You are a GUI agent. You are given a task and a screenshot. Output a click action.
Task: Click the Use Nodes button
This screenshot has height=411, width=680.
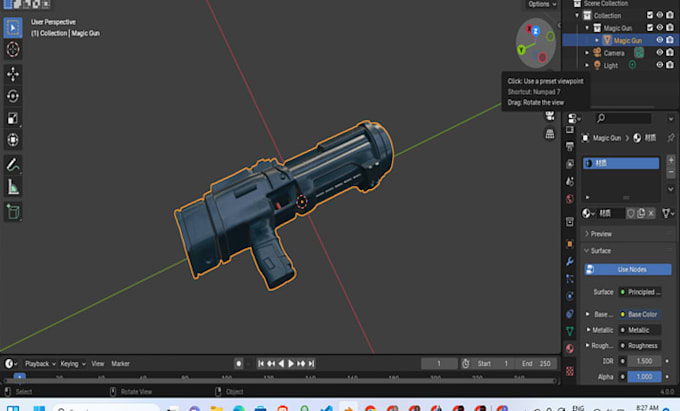(x=628, y=269)
